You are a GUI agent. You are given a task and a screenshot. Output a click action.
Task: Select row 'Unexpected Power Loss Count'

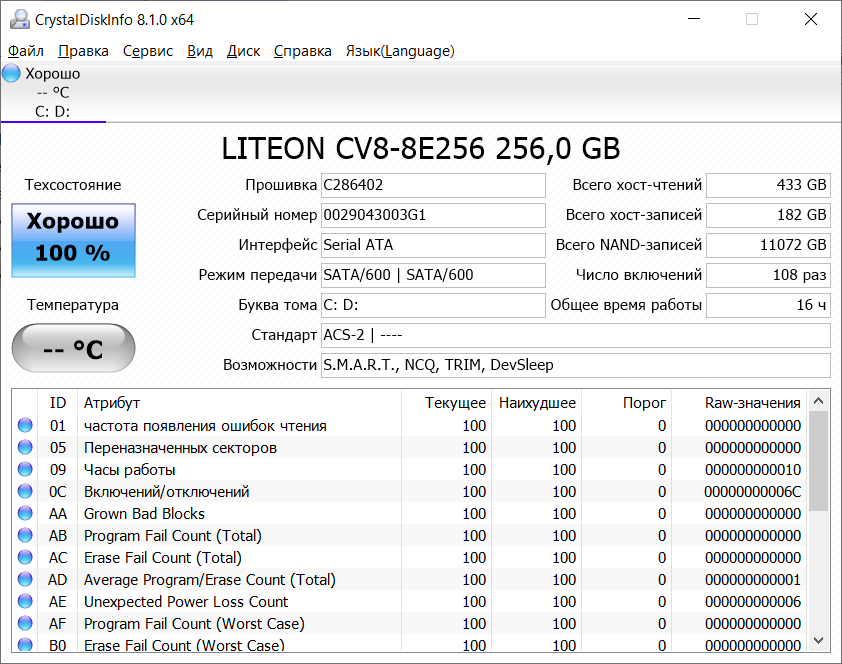tap(410, 602)
